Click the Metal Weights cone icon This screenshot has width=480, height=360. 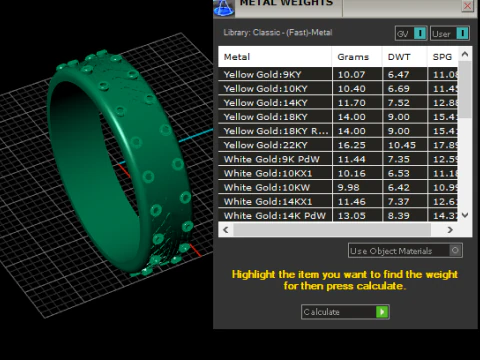point(224,8)
